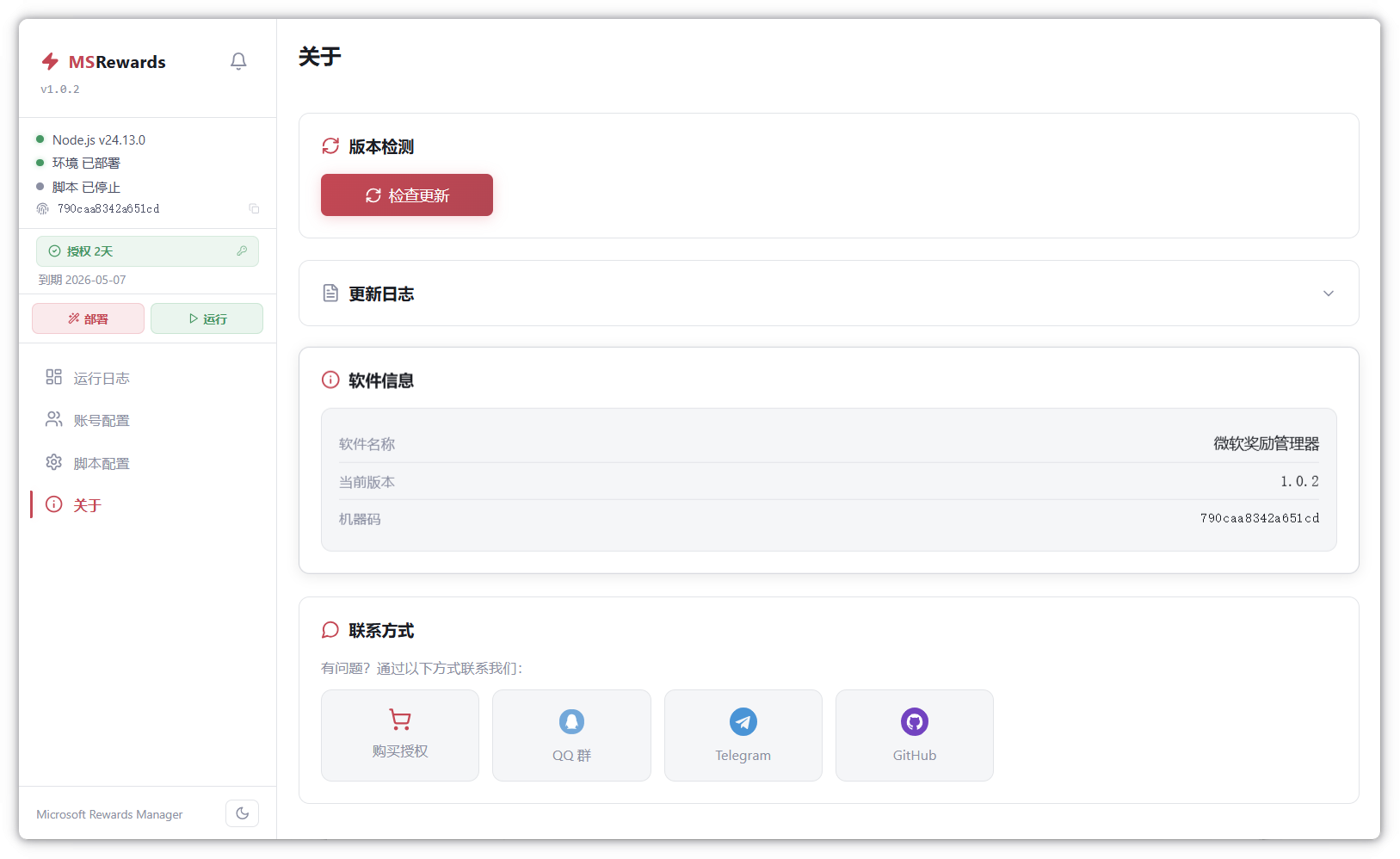Copy machine code with the sidebar copy icon
The image size is (1400, 859).
point(254,208)
